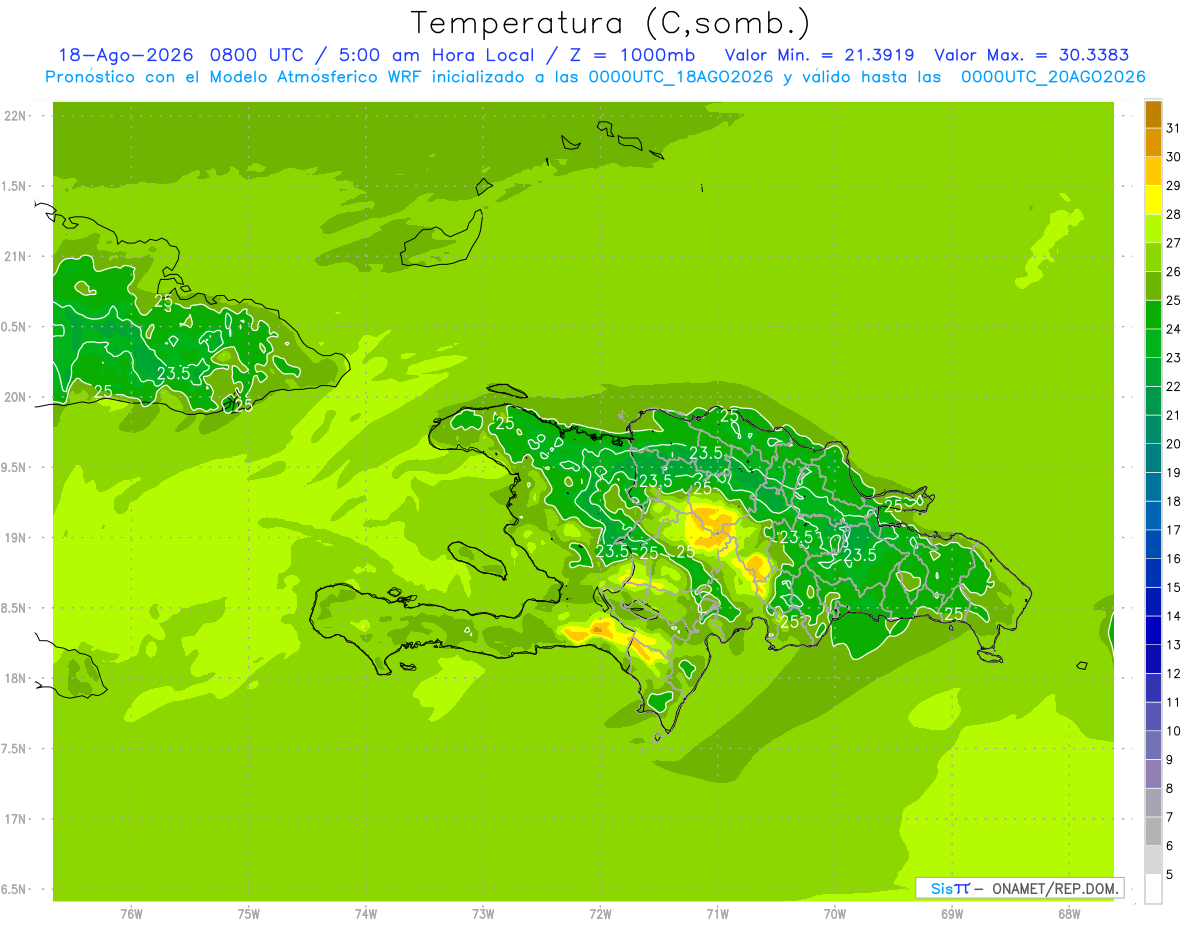Screen dimensions: 1200x927
Task: Pick the light gray swatch near legend value 6
Action: point(1153,860)
